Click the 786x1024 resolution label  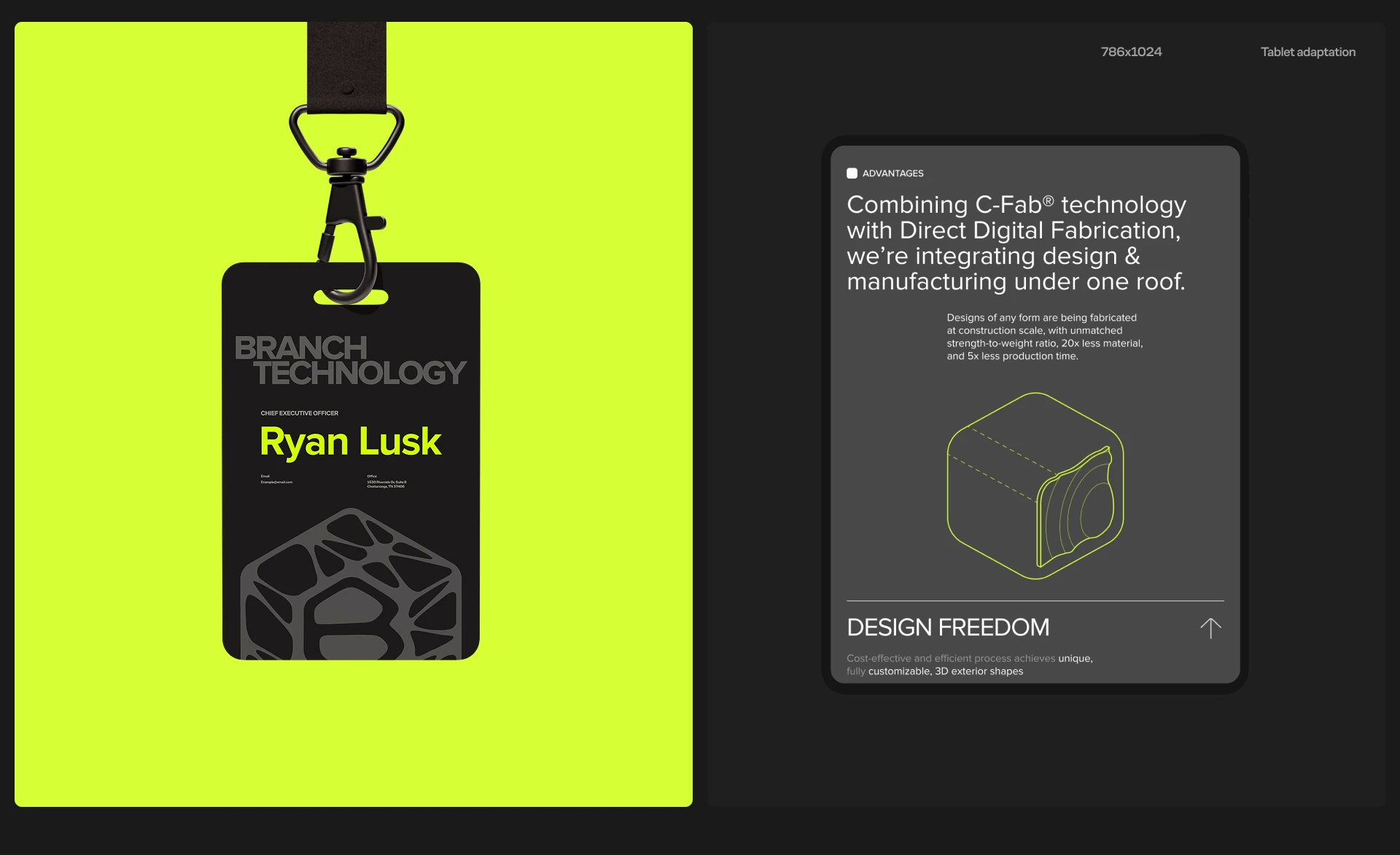click(x=1131, y=52)
